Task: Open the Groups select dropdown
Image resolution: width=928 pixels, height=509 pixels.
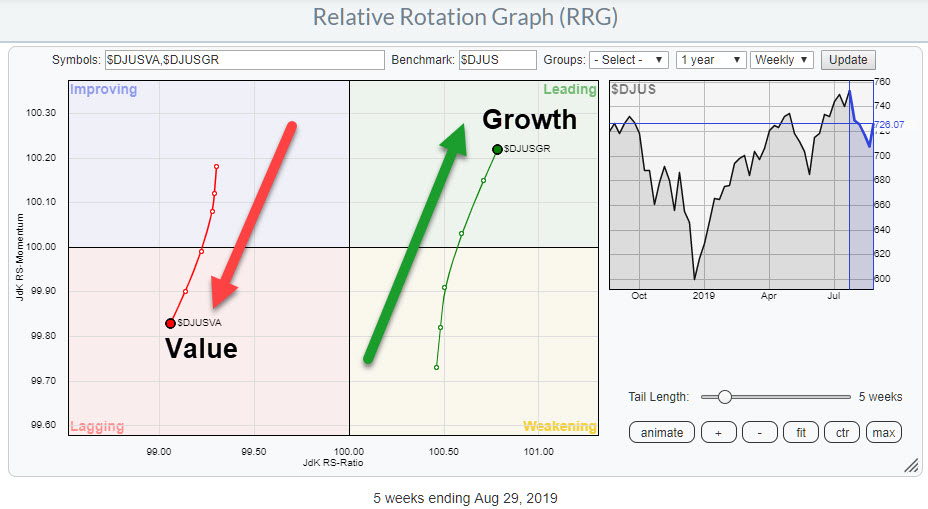Action: [x=628, y=60]
